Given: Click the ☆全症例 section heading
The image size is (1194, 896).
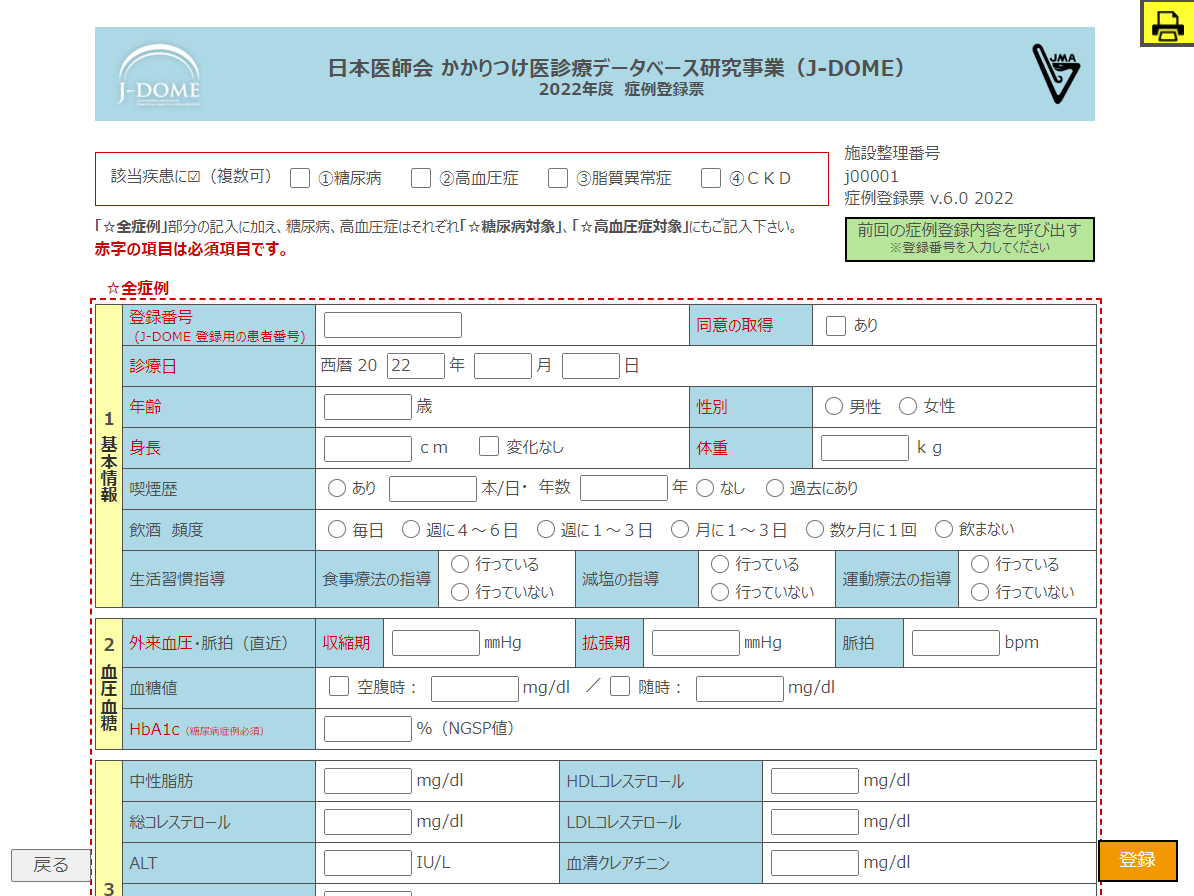Looking at the screenshot, I should pos(138,289).
